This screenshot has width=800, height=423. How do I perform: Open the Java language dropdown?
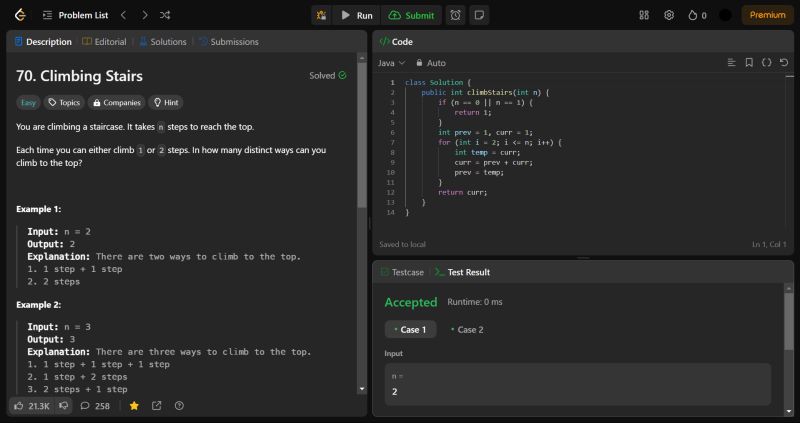tap(385, 63)
